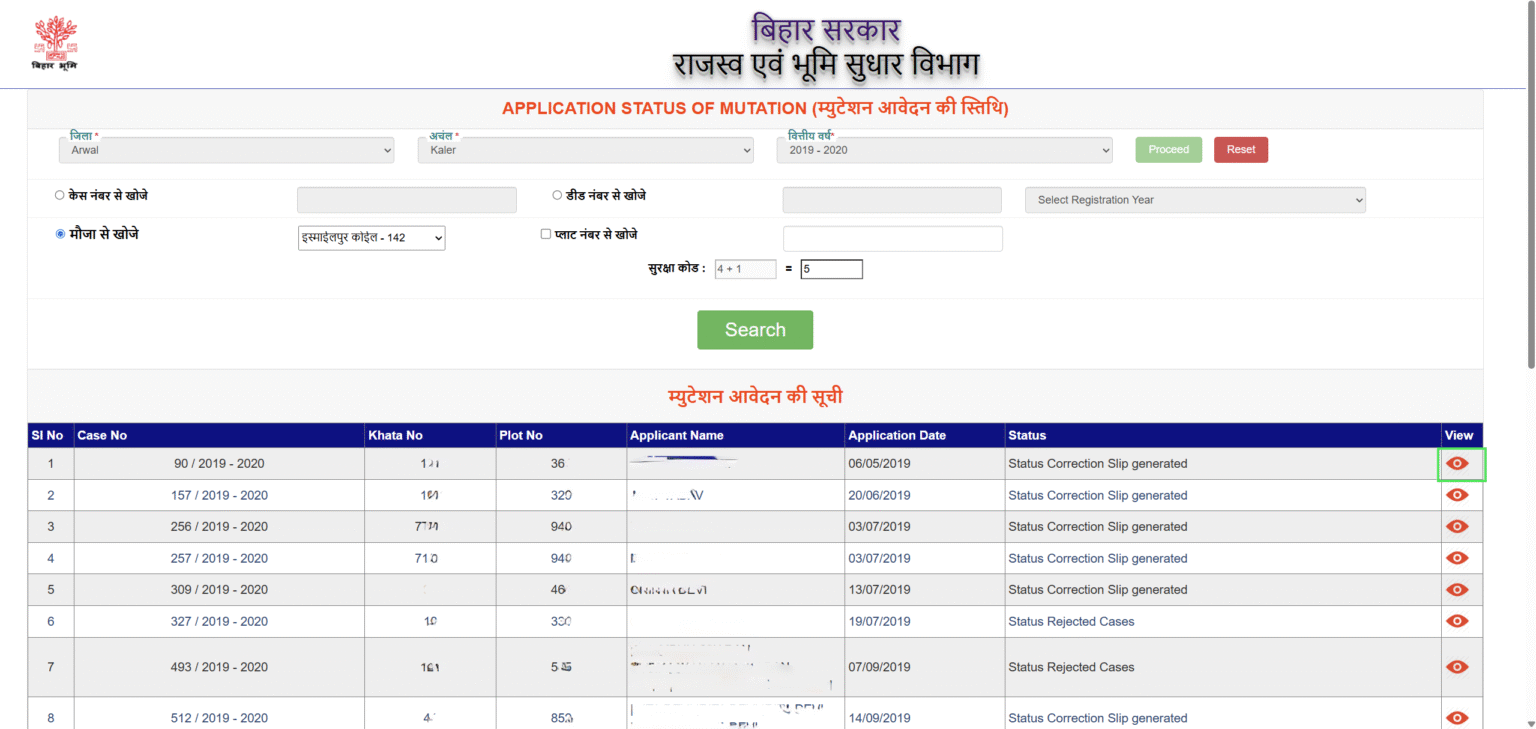Open the view icon for case 493 / 2019 - 2020
1536x729 pixels.
(1457, 666)
